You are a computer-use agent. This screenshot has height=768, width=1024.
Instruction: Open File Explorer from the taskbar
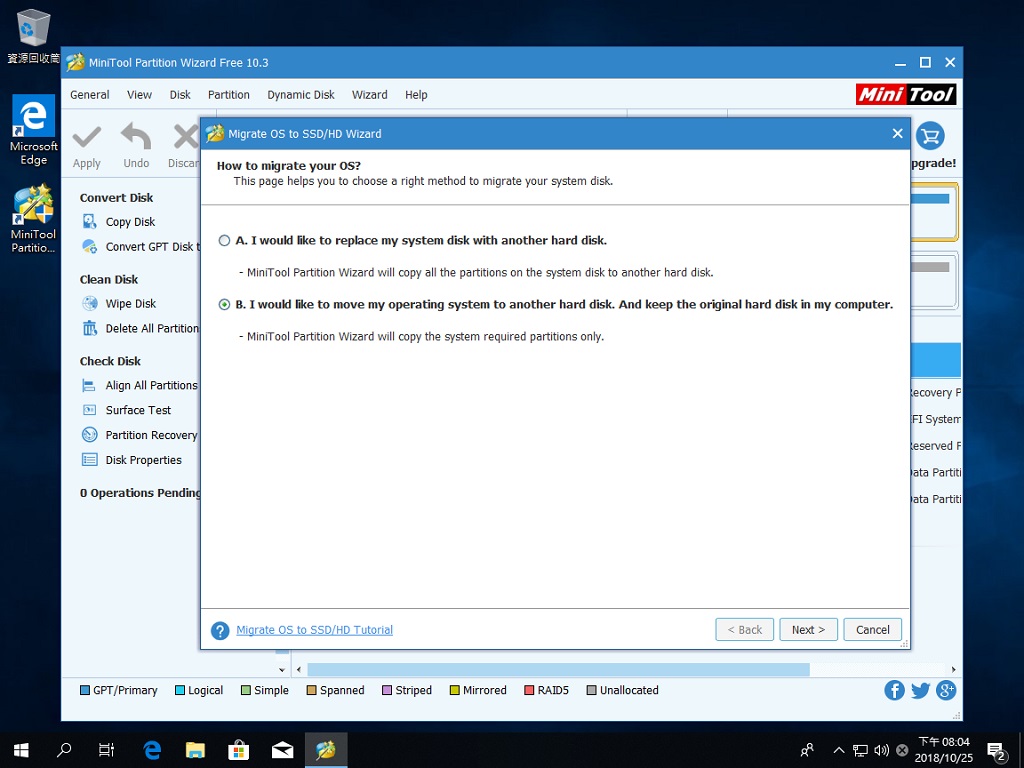pos(195,750)
